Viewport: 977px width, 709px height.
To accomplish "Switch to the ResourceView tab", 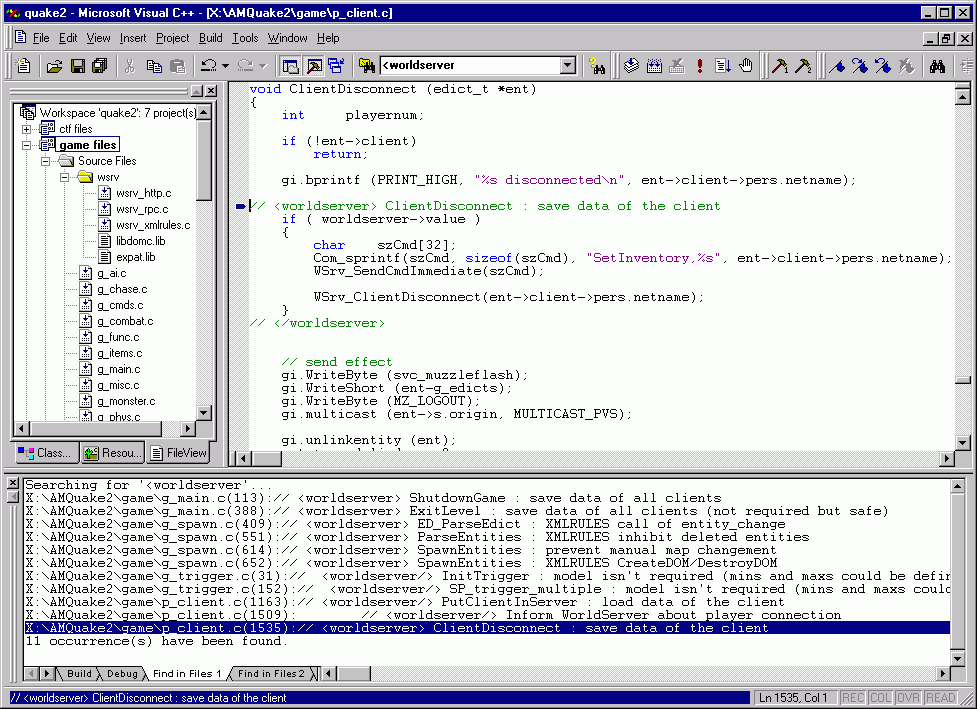I will tap(113, 453).
